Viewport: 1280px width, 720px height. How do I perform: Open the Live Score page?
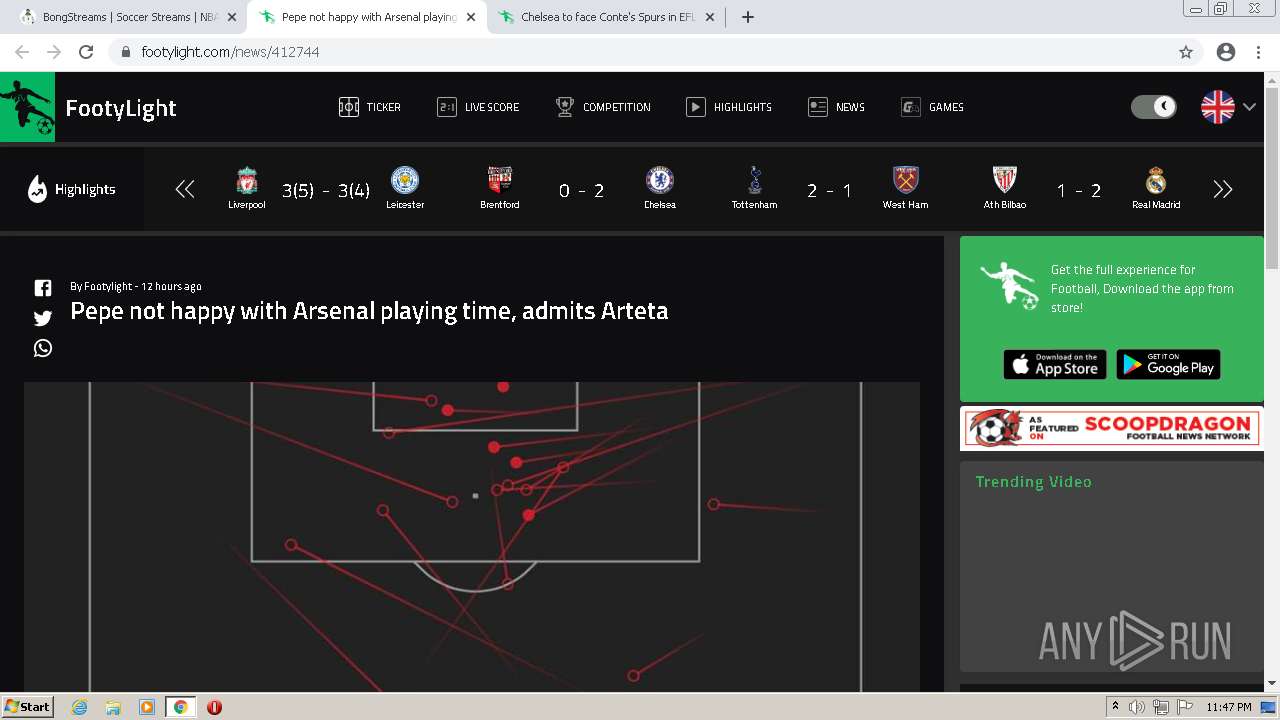pos(478,107)
